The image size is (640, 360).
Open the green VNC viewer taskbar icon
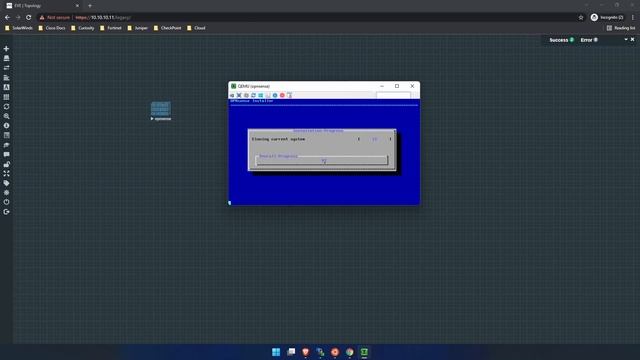(364, 352)
